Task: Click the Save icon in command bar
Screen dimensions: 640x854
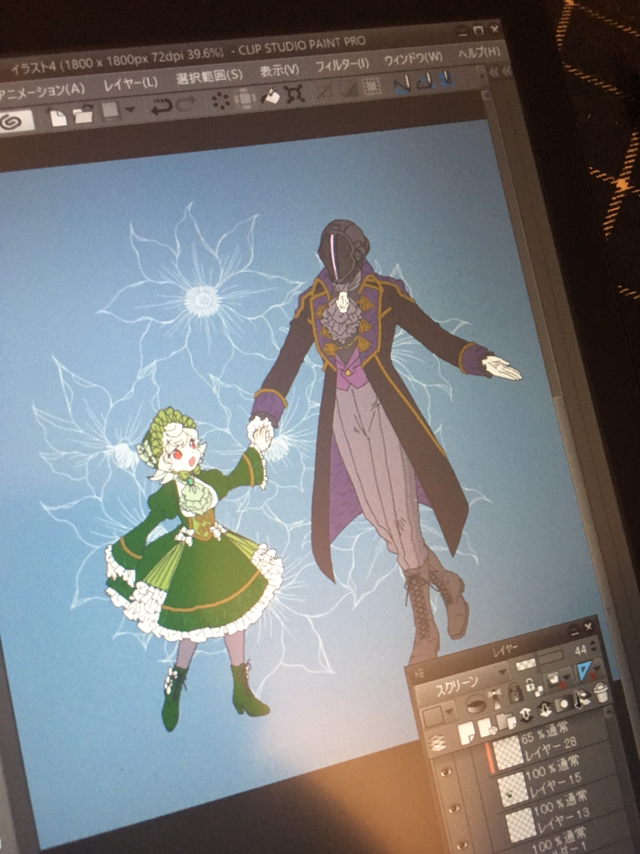Action: (109, 110)
